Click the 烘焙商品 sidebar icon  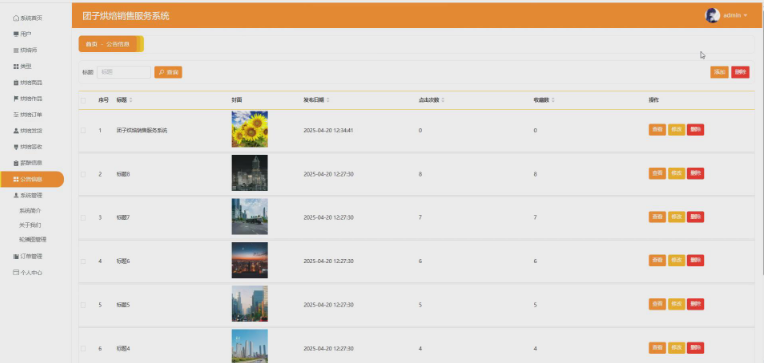(x=16, y=82)
